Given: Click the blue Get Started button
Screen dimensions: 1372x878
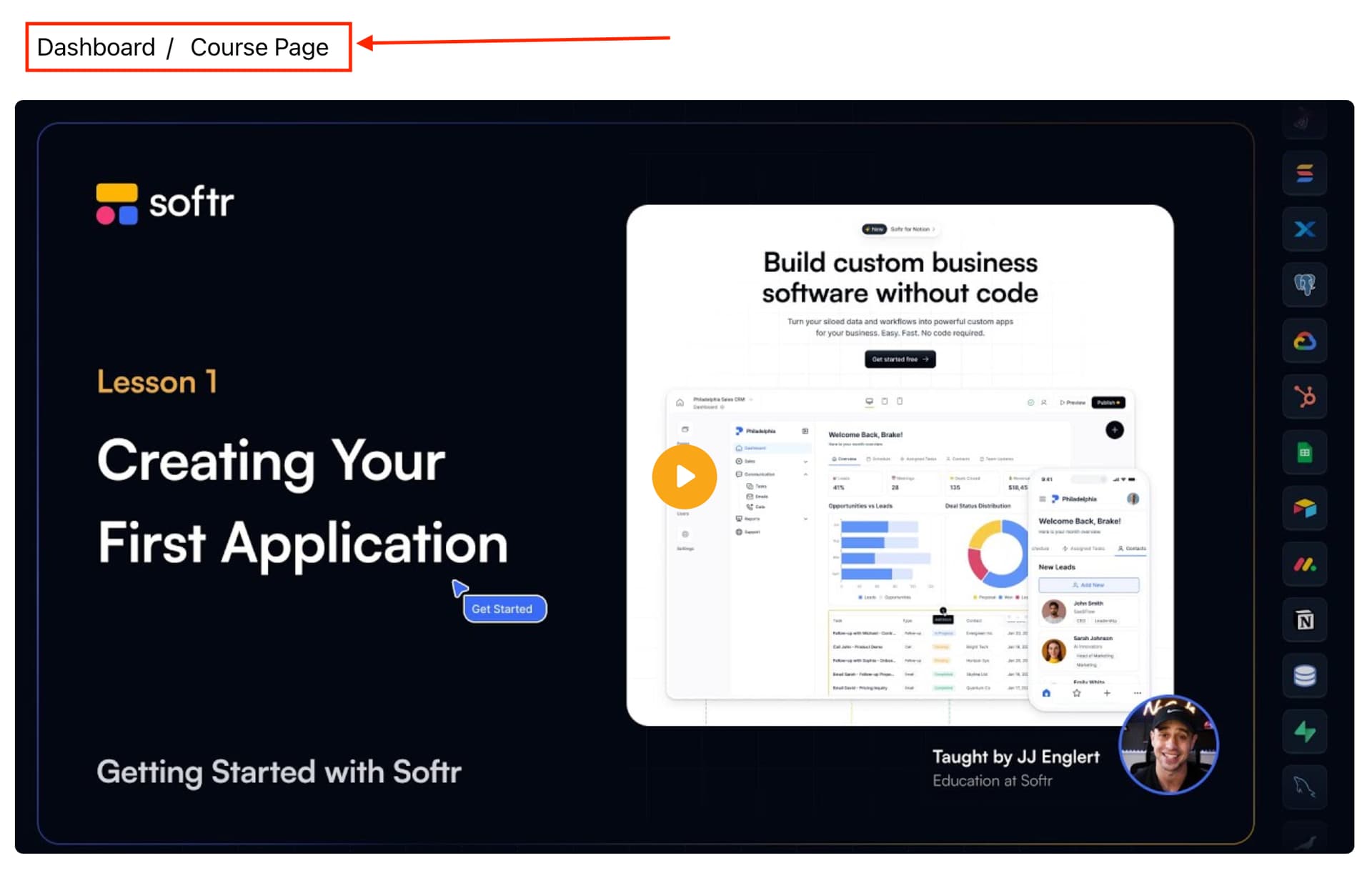Looking at the screenshot, I should coord(504,609).
